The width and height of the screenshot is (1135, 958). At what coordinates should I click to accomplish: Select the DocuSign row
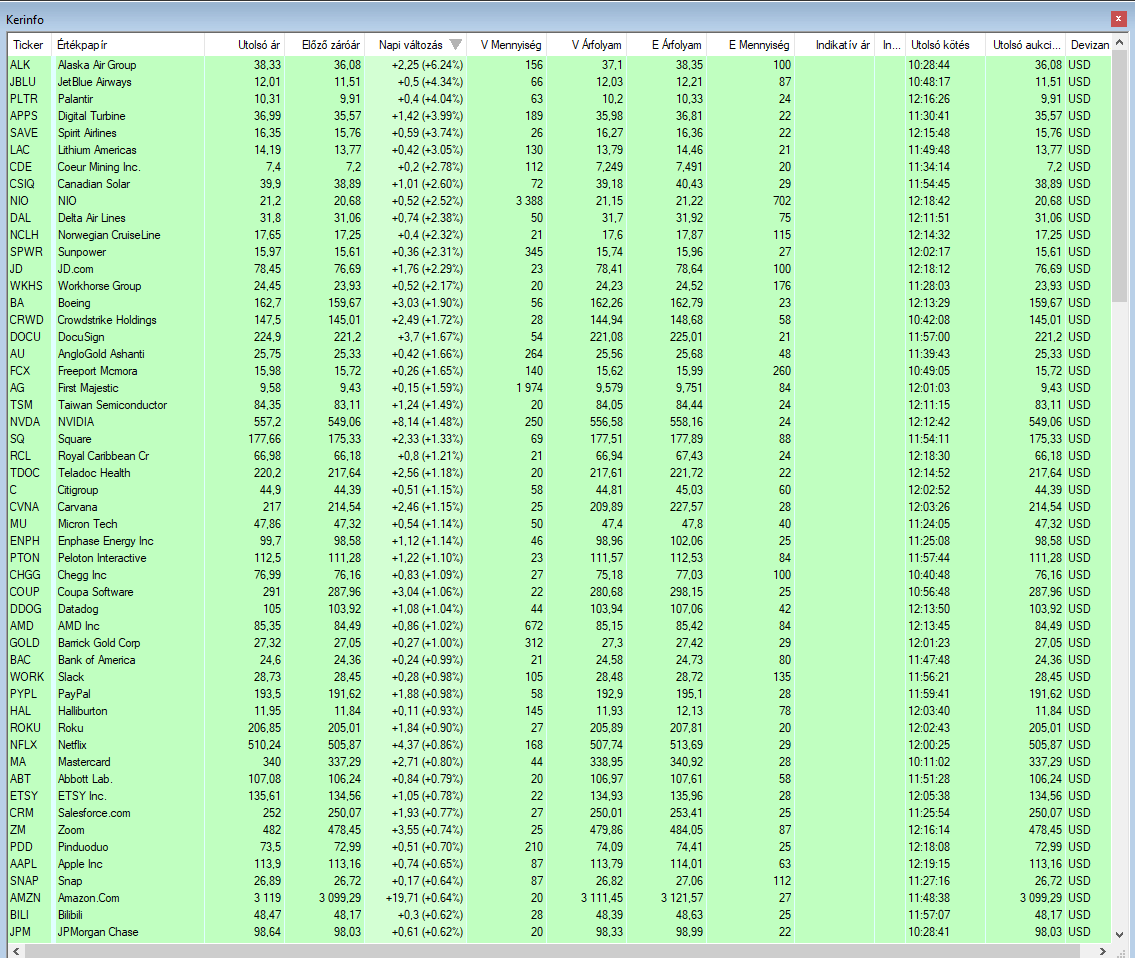pyautogui.click(x=560, y=337)
